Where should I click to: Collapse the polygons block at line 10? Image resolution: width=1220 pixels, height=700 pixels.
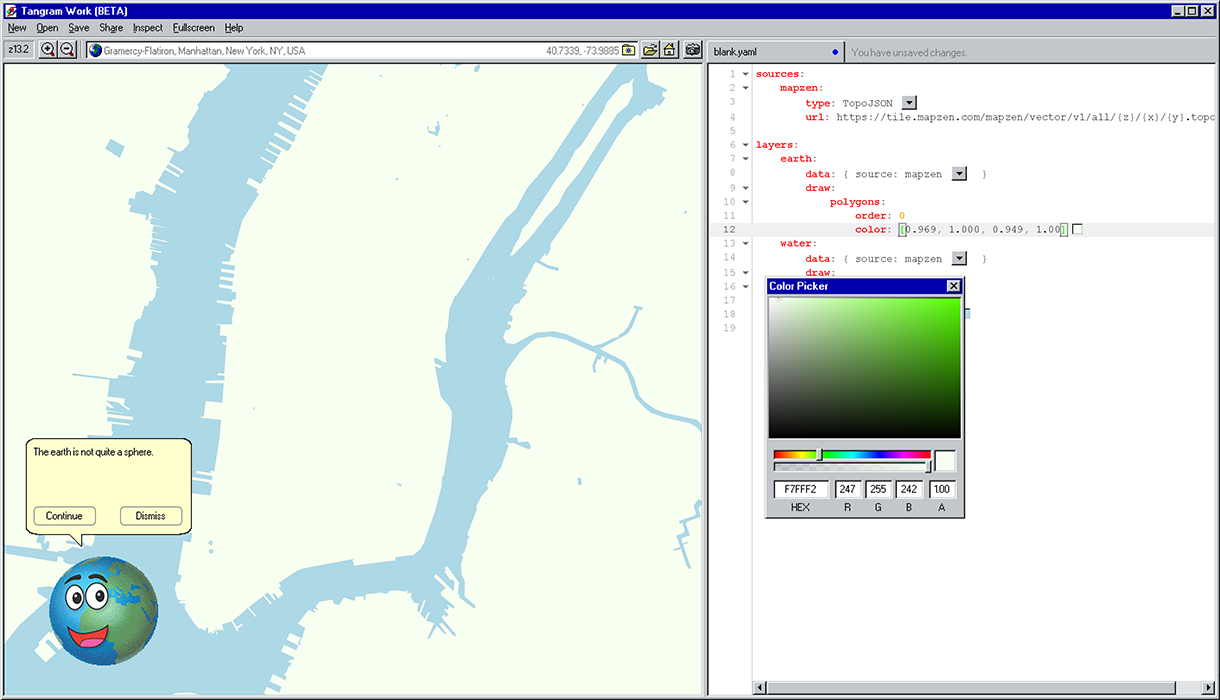745,202
